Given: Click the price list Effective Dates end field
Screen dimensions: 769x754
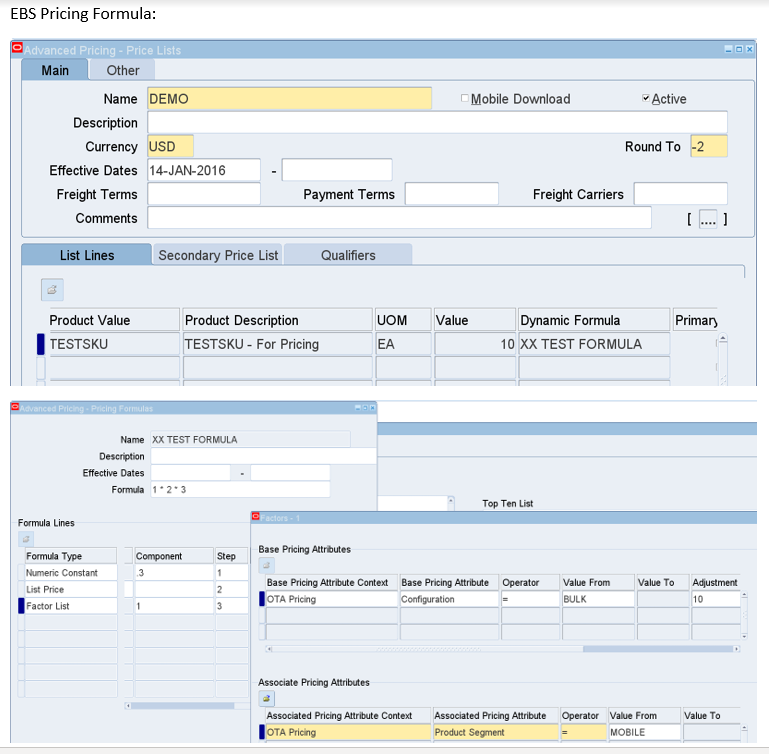Looking at the screenshot, I should [x=337, y=170].
